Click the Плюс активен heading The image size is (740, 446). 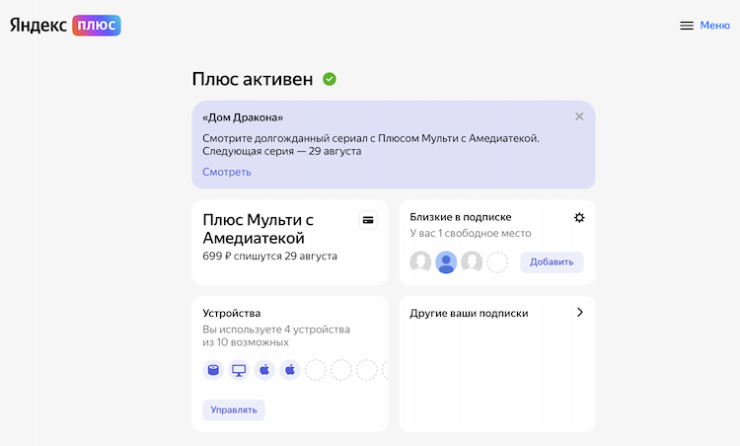point(252,79)
